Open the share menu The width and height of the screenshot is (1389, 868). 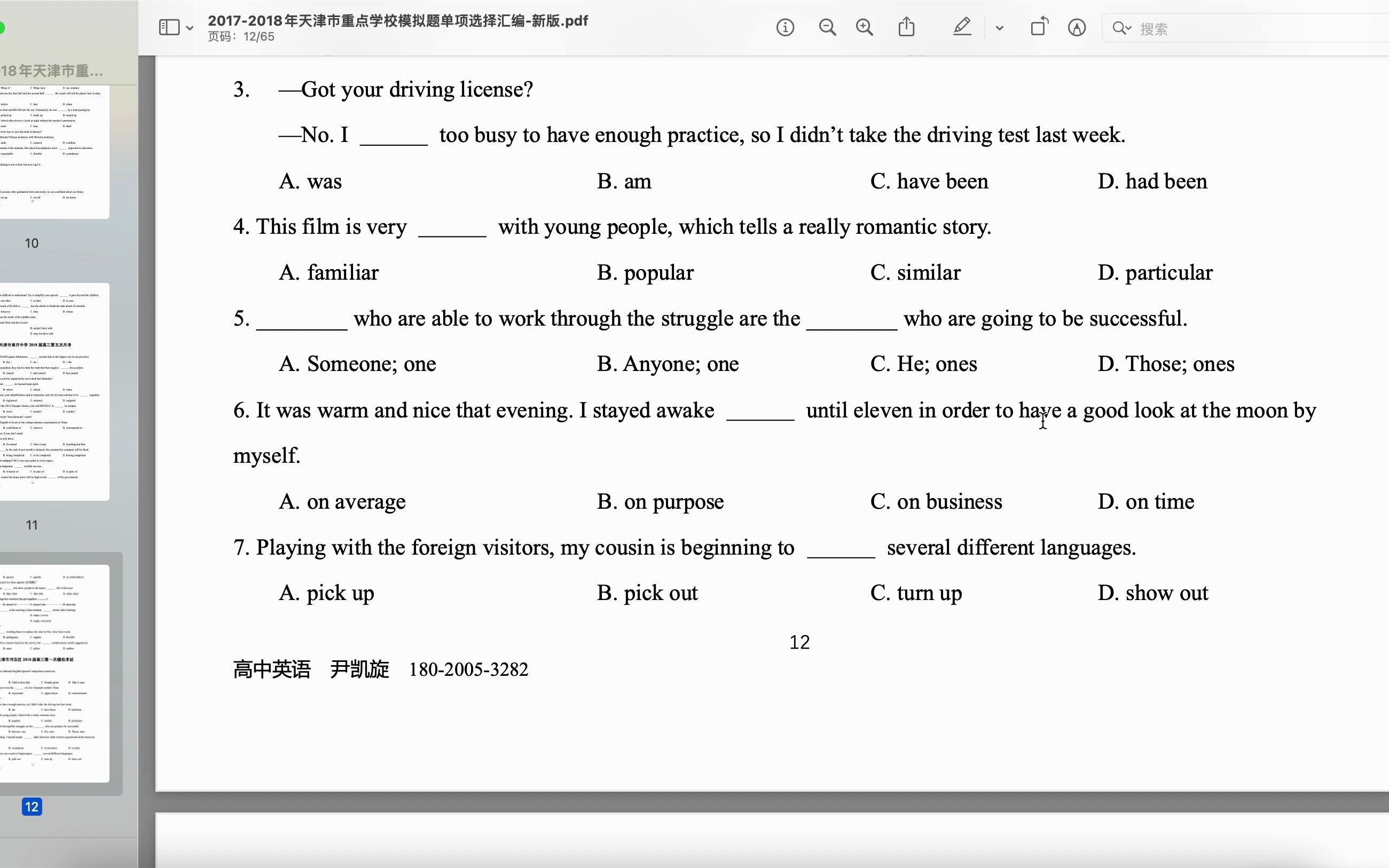pyautogui.click(x=906, y=26)
